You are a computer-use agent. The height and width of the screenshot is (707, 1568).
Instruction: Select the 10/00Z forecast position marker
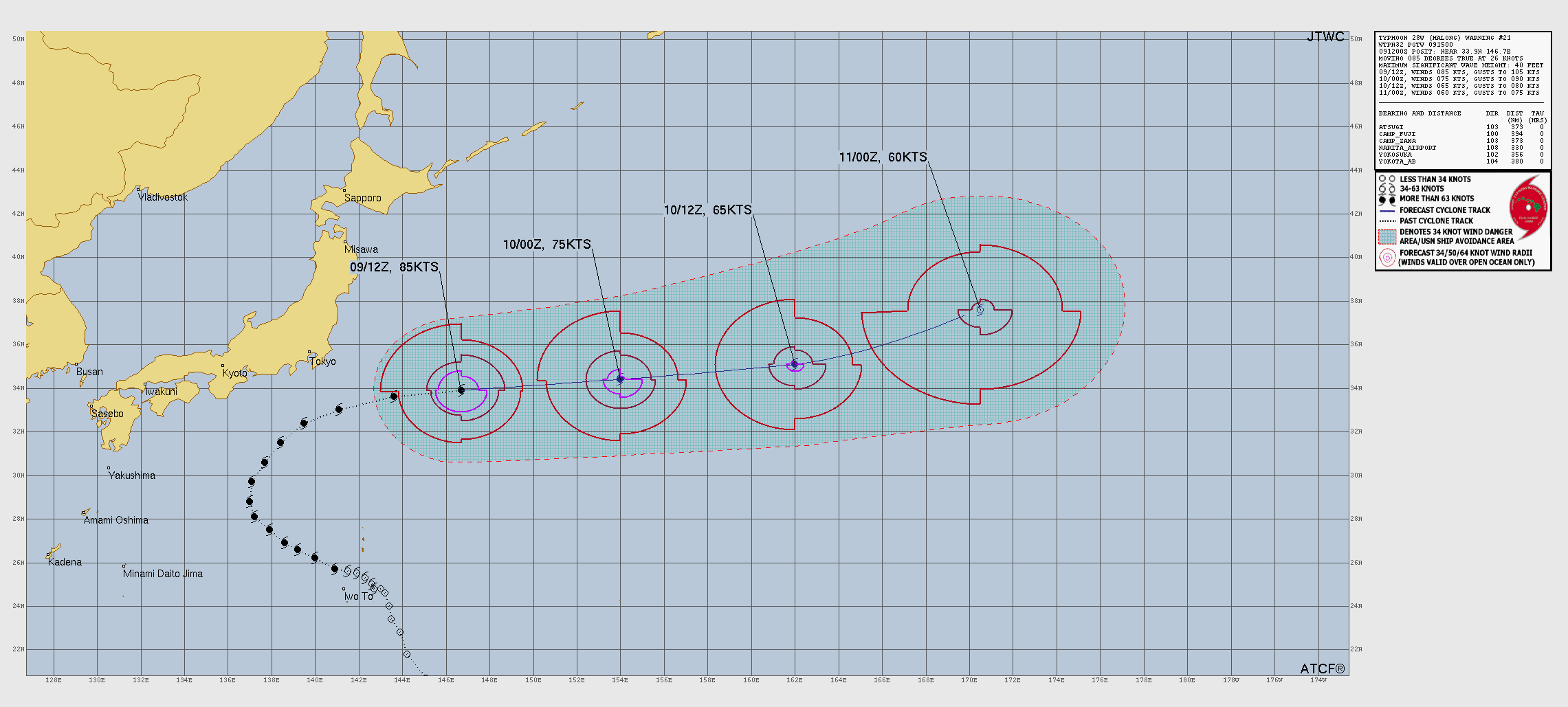tap(620, 379)
